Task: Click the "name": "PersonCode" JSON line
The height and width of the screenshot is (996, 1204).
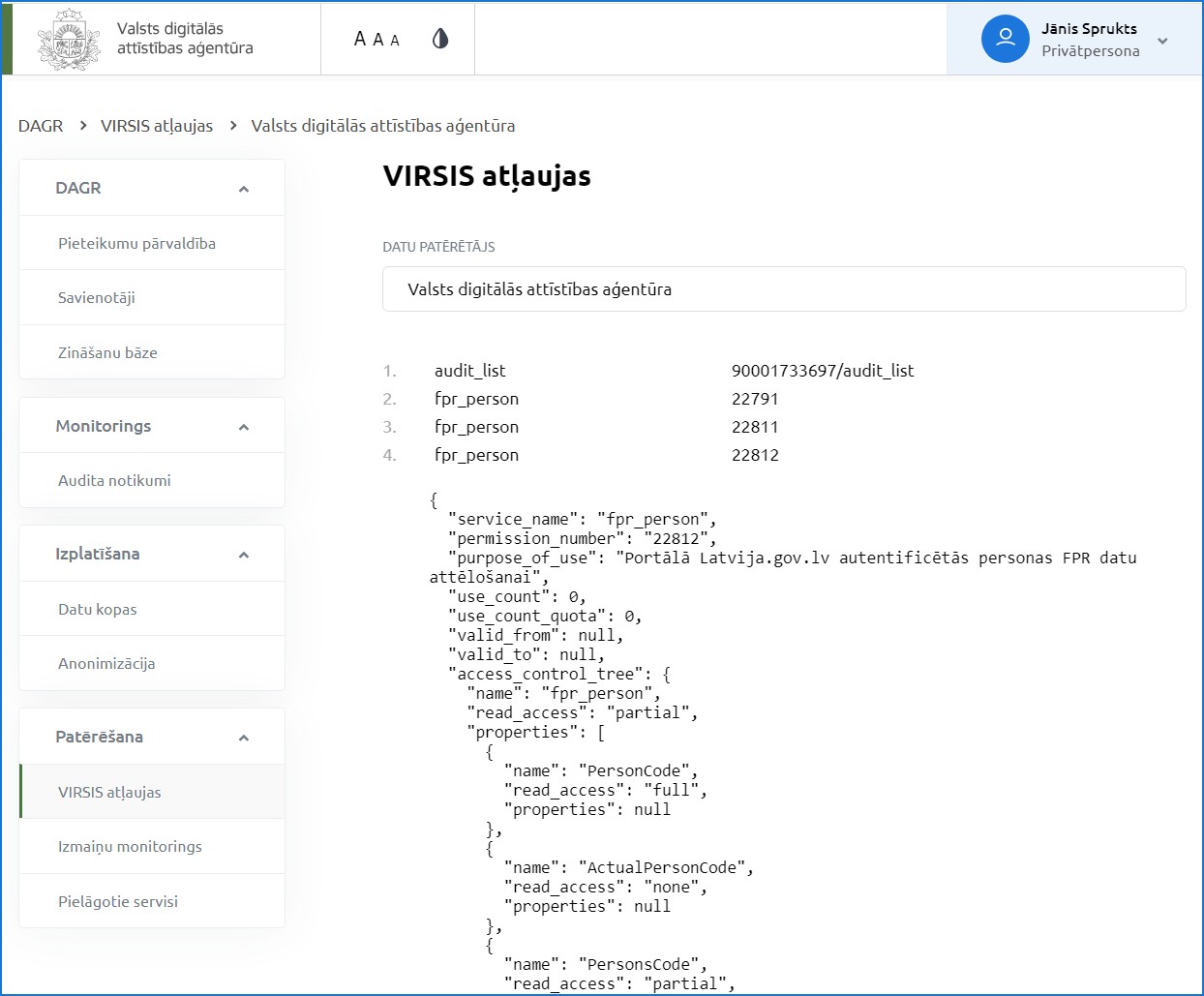Action: pyautogui.click(x=601, y=770)
